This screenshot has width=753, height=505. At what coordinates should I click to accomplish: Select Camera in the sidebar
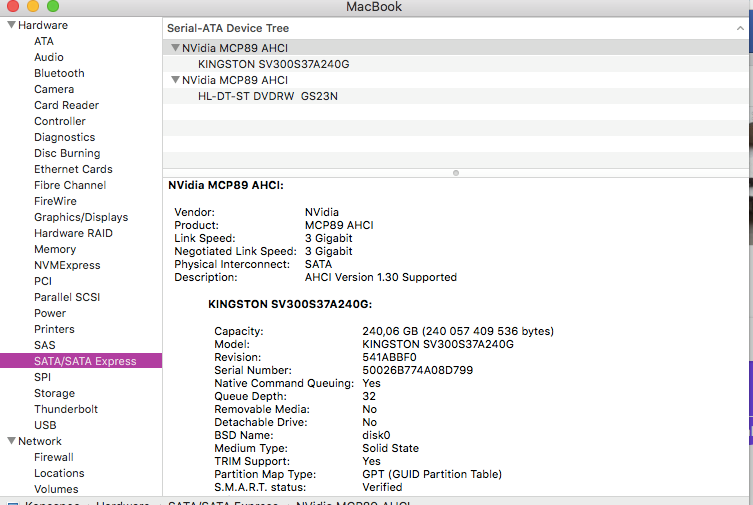54,89
